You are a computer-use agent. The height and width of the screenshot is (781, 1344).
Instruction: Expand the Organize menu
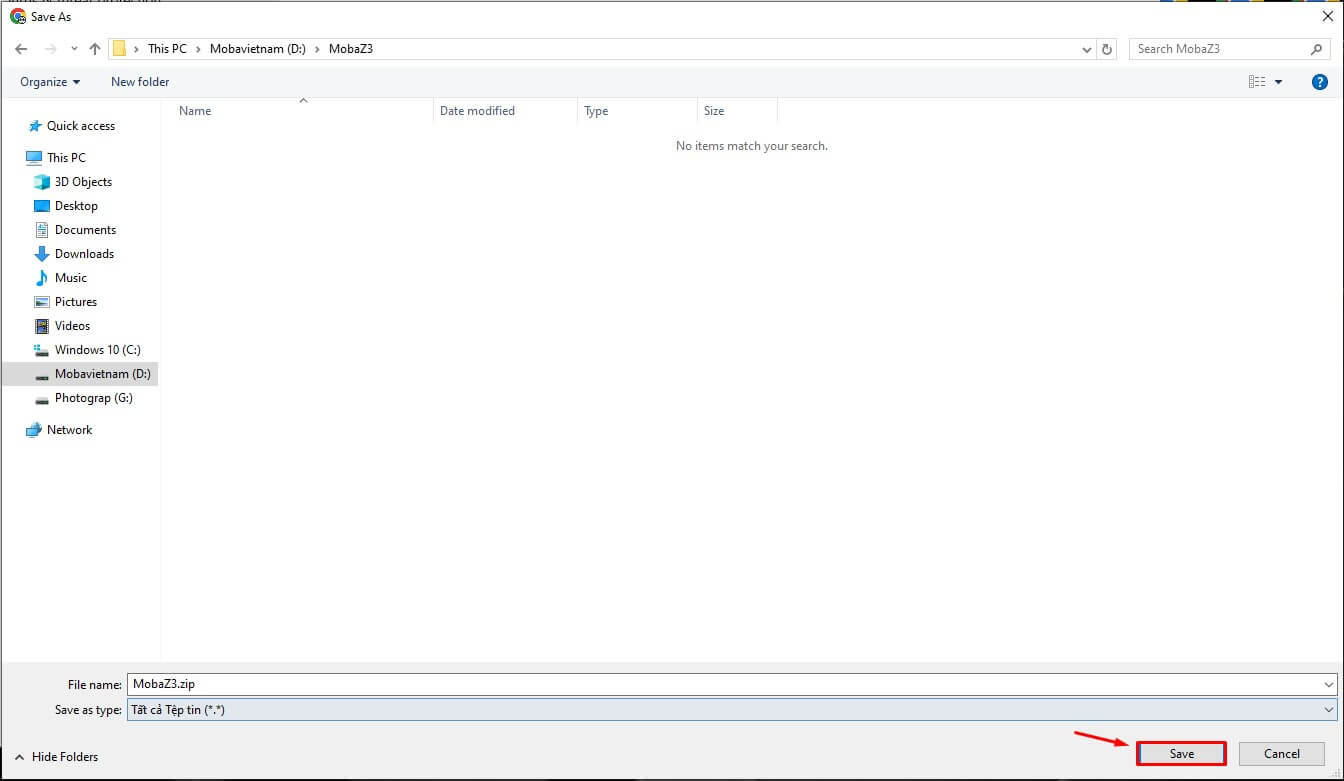(x=50, y=82)
